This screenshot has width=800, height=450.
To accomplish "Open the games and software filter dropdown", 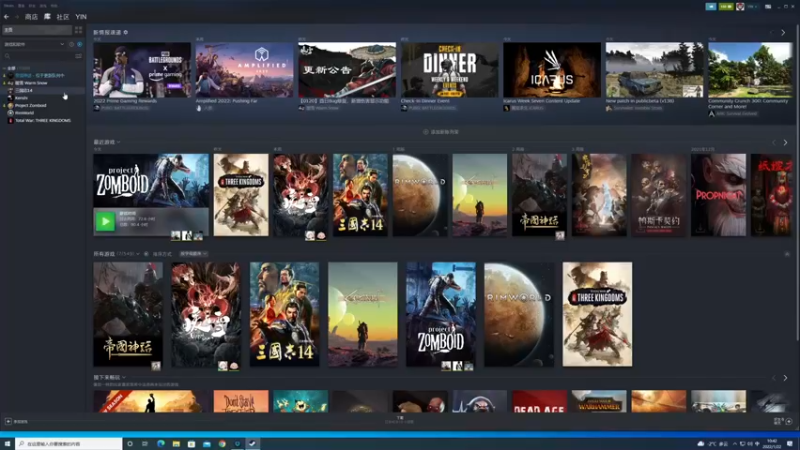I will [x=34, y=44].
